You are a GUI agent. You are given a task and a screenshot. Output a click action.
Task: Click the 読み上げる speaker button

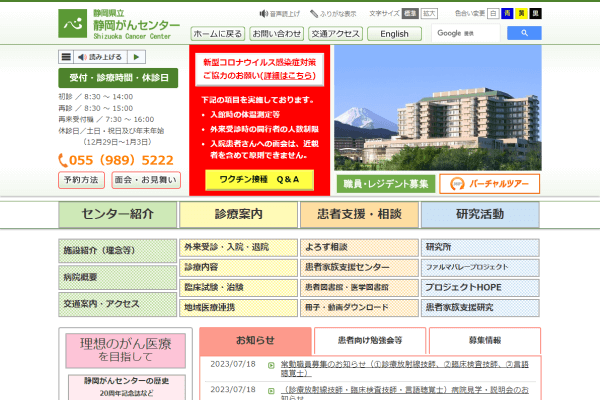[100, 57]
